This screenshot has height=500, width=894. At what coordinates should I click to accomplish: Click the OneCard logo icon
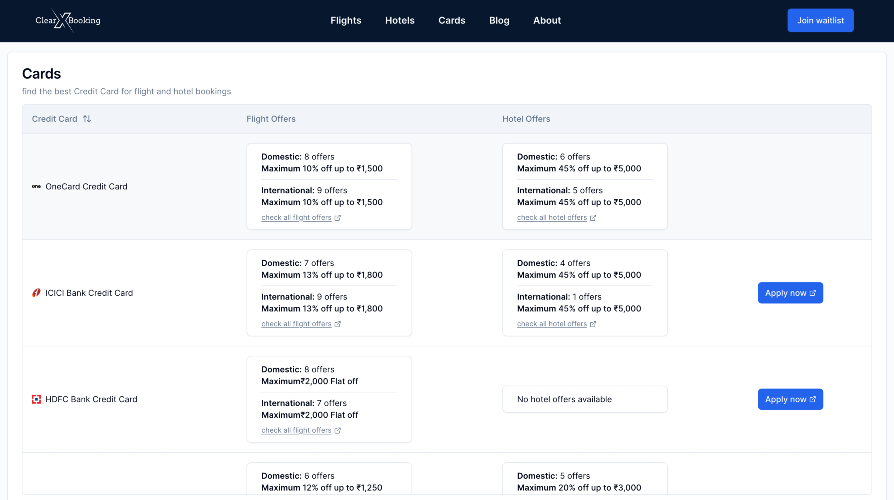[x=36, y=186]
